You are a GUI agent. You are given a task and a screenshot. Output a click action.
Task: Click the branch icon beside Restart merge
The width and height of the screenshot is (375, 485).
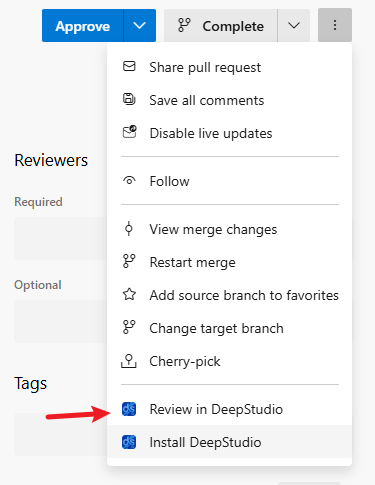point(129,261)
